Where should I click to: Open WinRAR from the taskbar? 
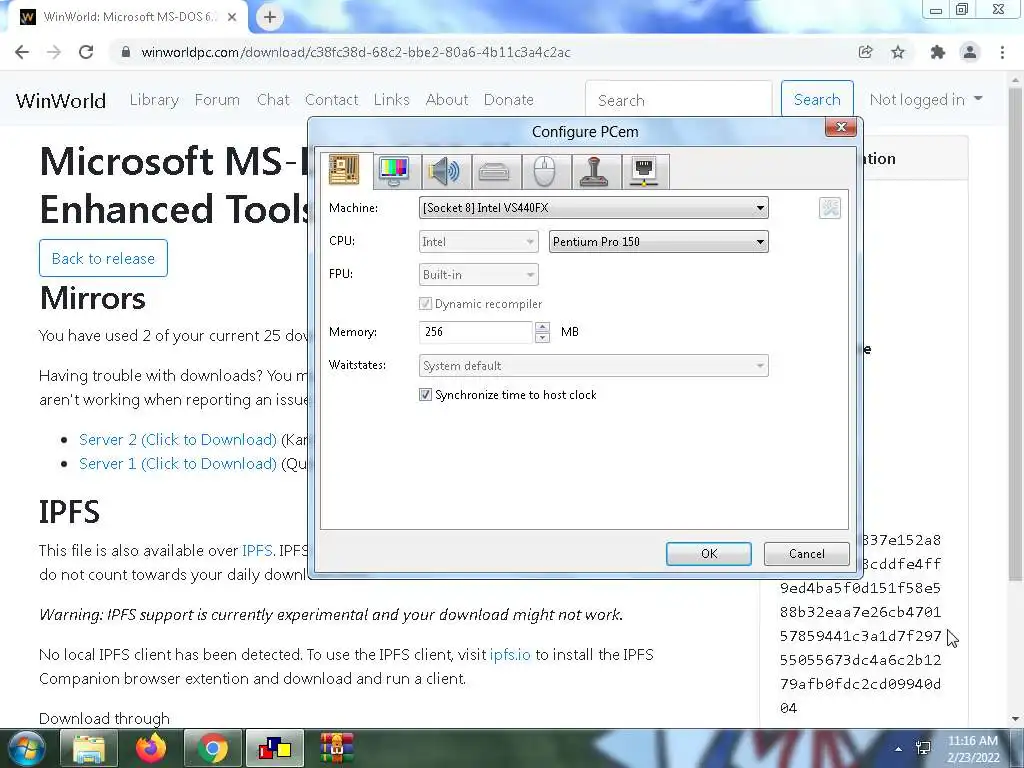(x=337, y=749)
